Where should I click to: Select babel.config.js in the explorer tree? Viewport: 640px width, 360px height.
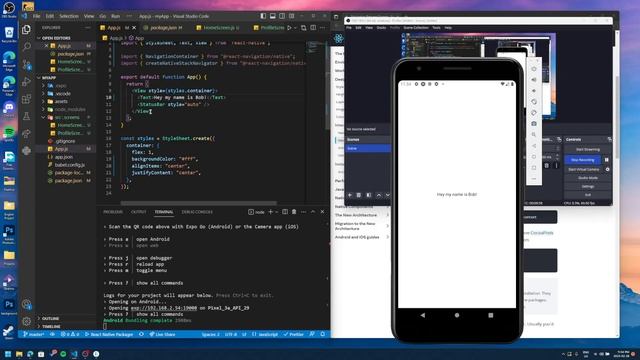[69, 165]
